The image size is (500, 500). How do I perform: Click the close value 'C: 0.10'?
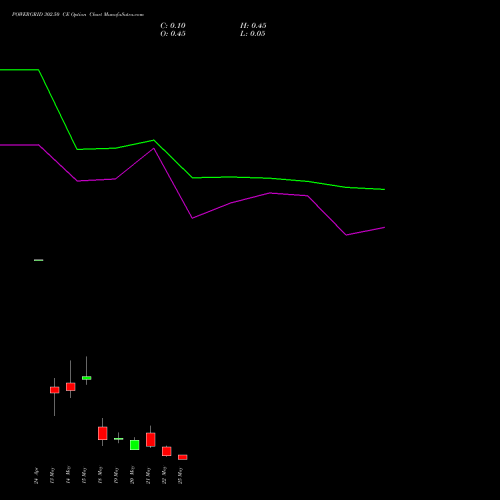tap(173, 26)
